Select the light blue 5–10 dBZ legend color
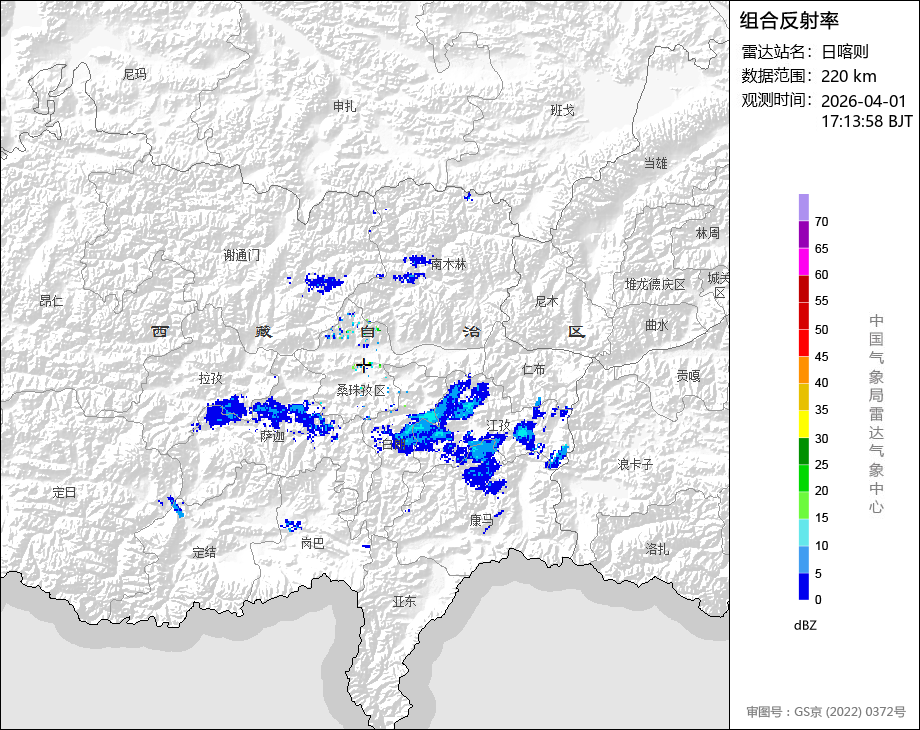The height and width of the screenshot is (730, 920). (x=803, y=560)
